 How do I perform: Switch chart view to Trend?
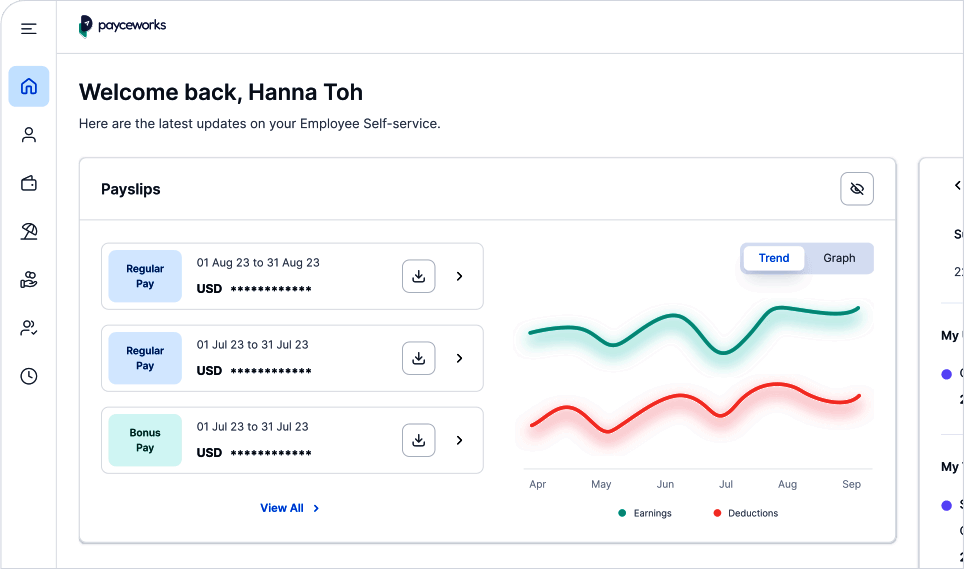click(774, 258)
